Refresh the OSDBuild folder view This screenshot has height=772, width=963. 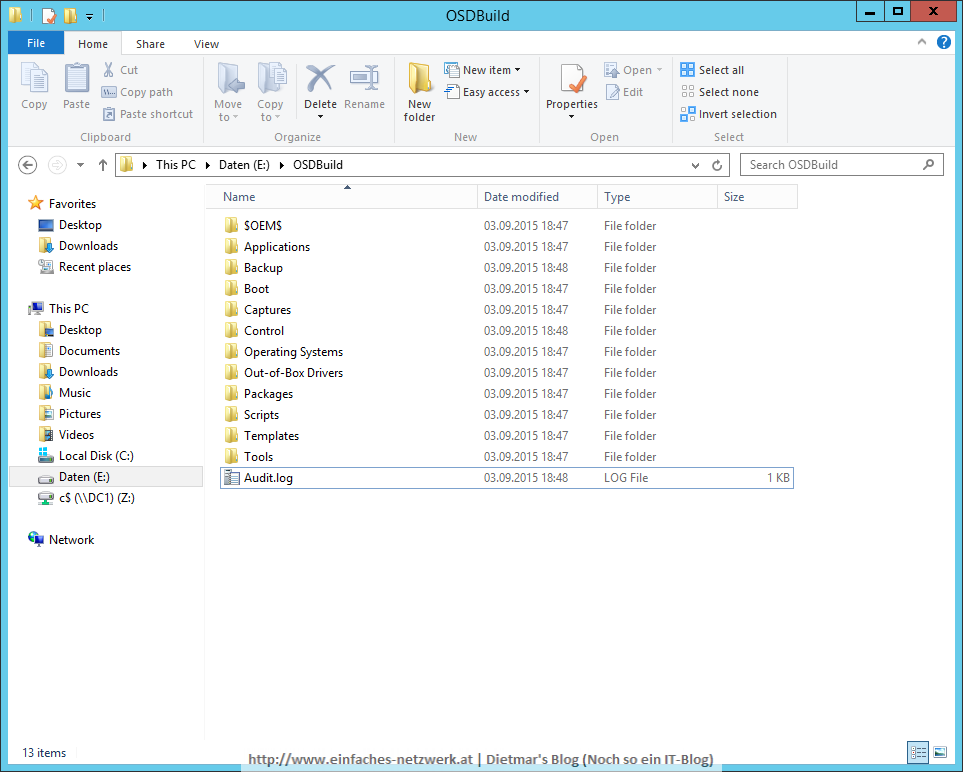point(717,165)
